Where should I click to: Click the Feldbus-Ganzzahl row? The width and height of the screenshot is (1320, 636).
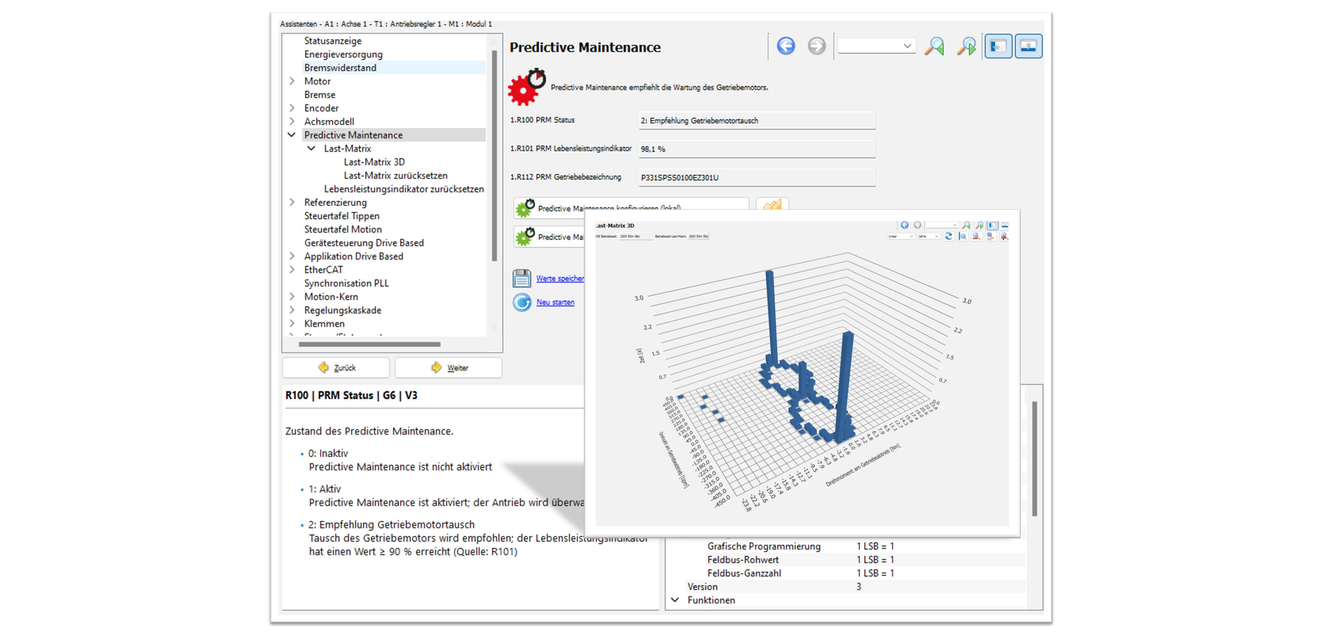coord(846,573)
